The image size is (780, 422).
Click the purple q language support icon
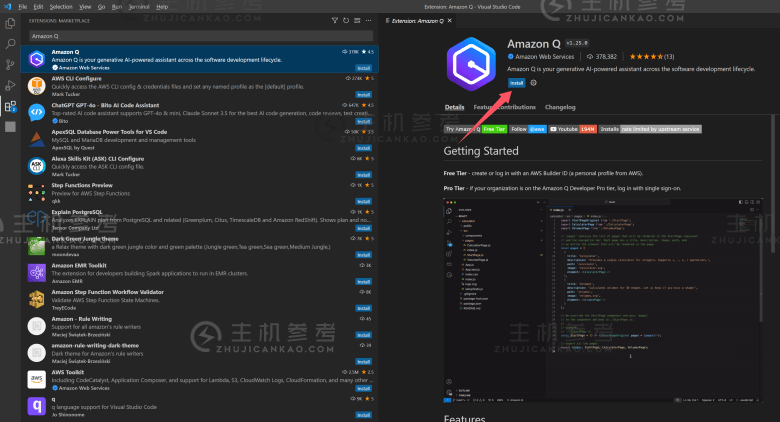click(37, 406)
